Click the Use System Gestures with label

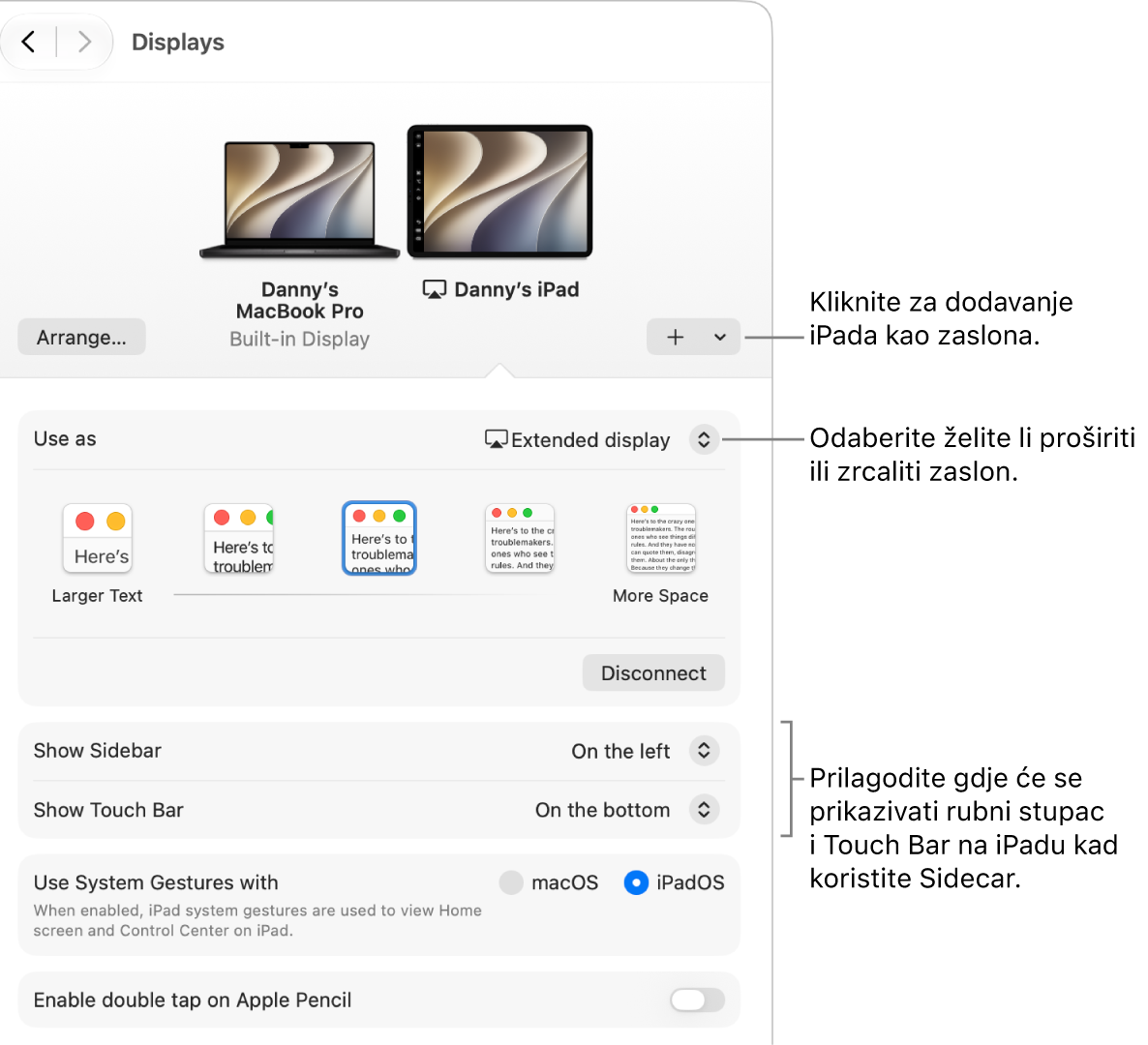[156, 882]
